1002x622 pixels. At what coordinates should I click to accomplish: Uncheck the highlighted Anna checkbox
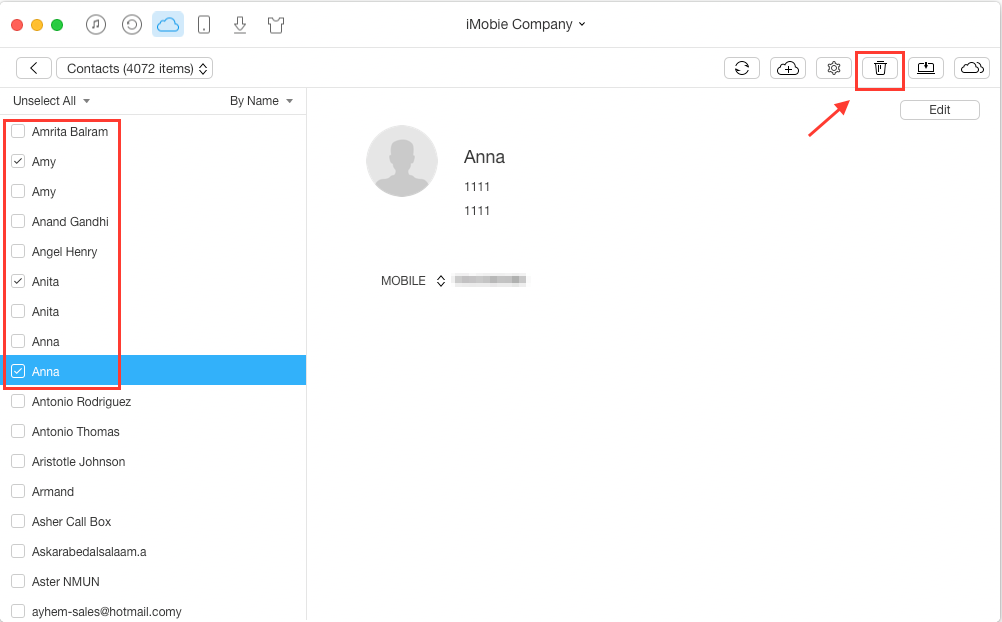[x=18, y=371]
